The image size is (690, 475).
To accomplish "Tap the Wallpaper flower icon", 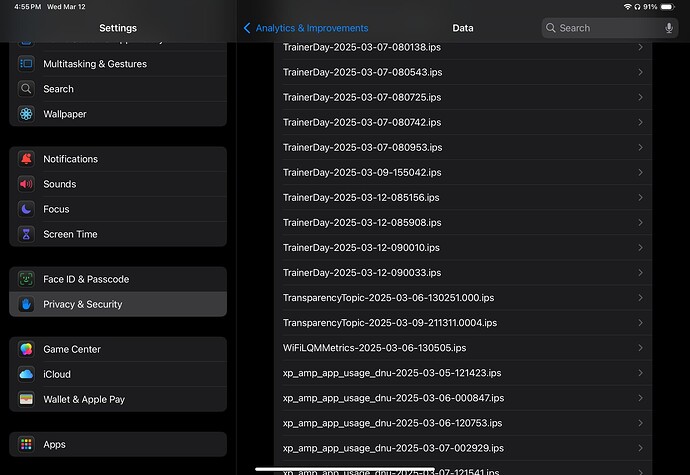I will (x=26, y=114).
